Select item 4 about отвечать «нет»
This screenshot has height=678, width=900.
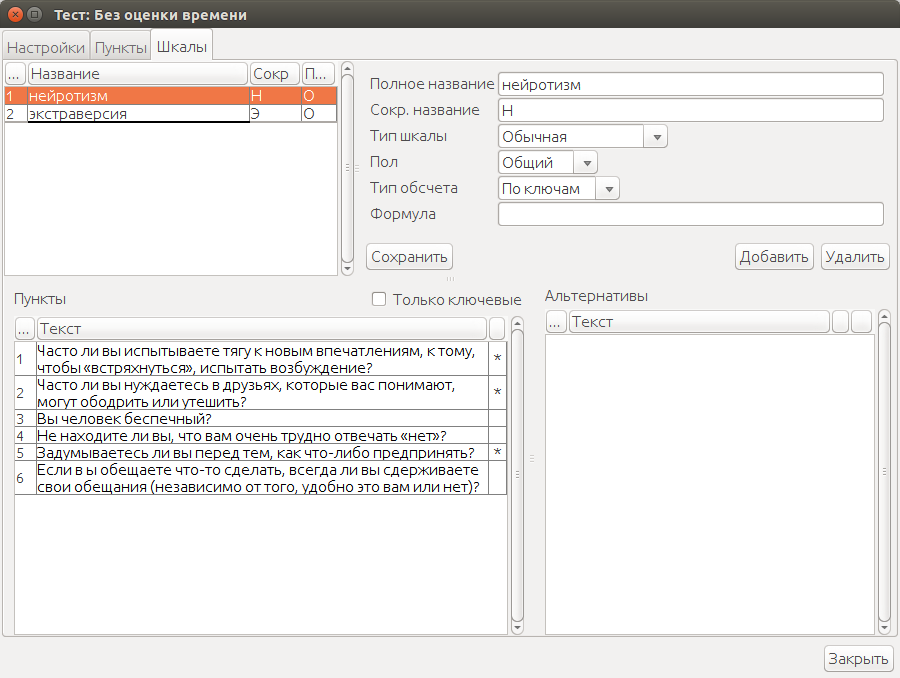click(x=261, y=436)
